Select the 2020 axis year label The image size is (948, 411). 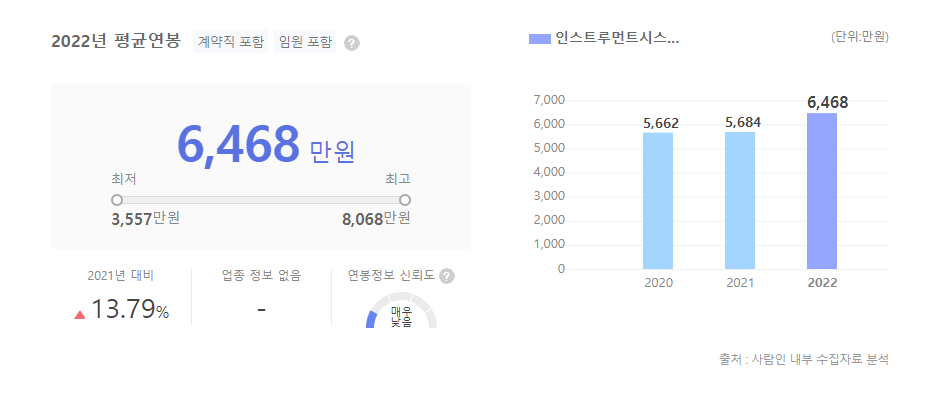click(x=658, y=283)
